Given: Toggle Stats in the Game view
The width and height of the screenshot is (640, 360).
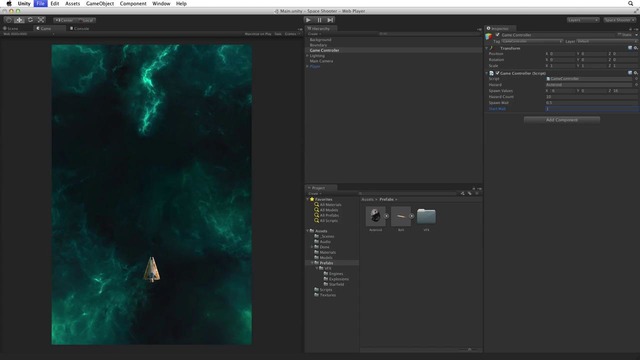Looking at the screenshot, I should click(x=278, y=34).
